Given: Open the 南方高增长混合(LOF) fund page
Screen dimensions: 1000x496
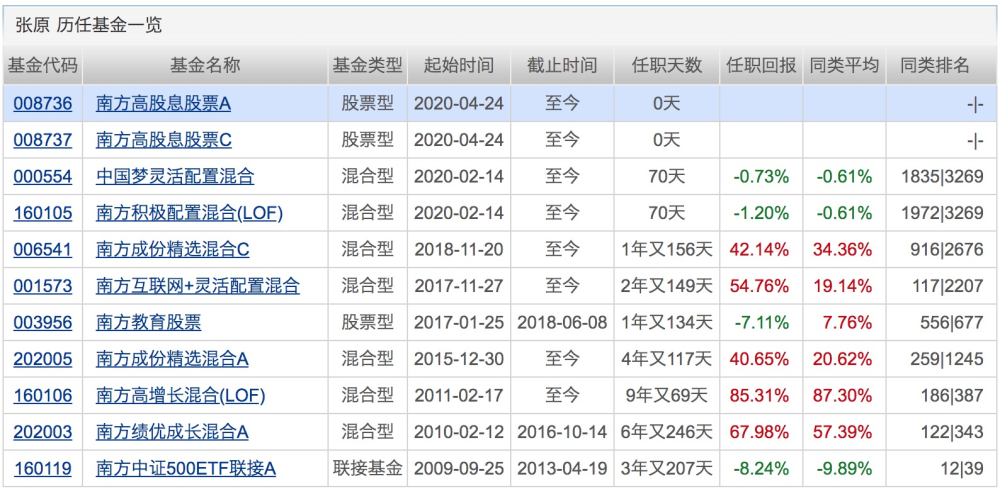Looking at the screenshot, I should 180,396.
